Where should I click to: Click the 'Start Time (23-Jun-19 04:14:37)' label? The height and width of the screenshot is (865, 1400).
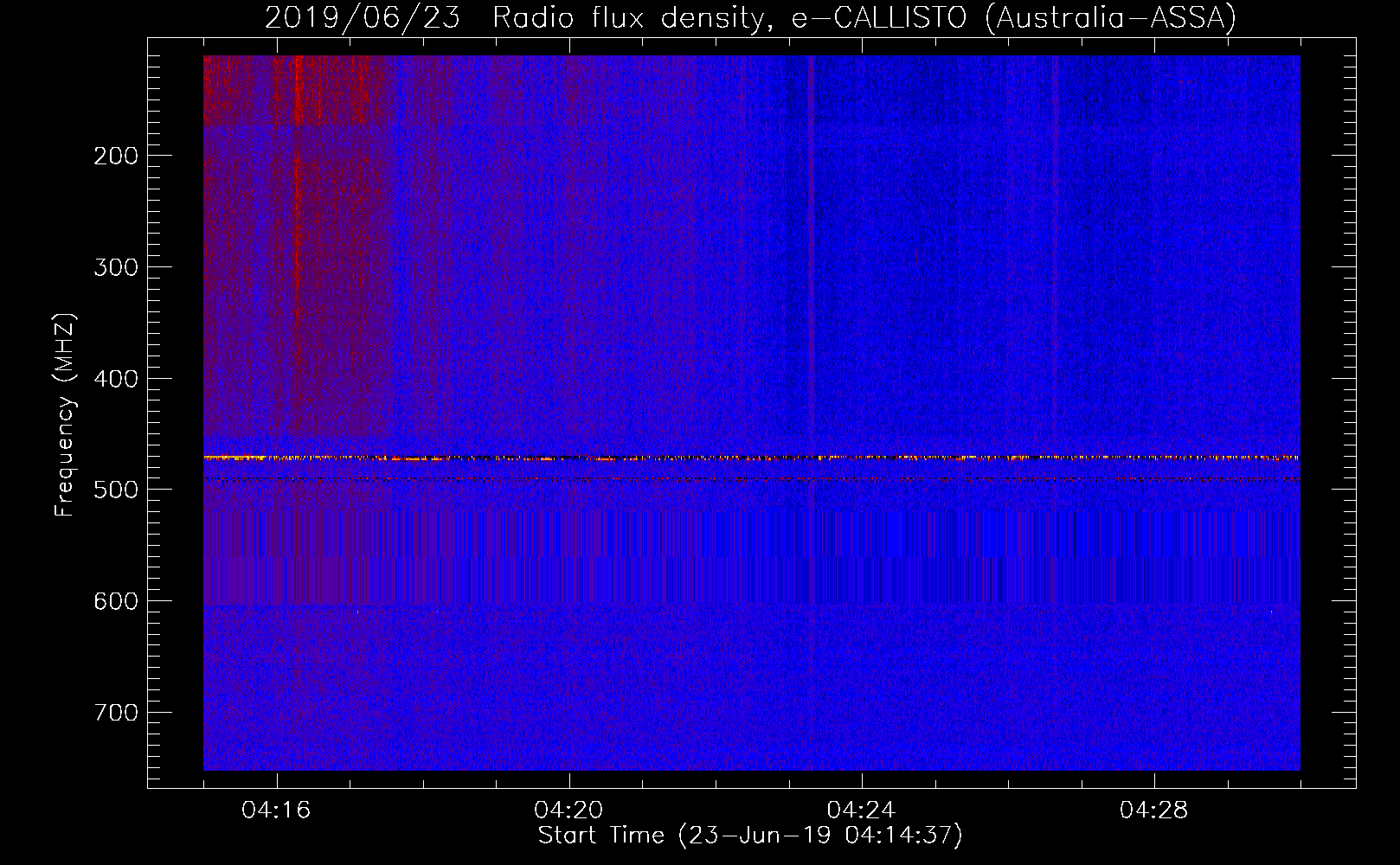point(750,836)
